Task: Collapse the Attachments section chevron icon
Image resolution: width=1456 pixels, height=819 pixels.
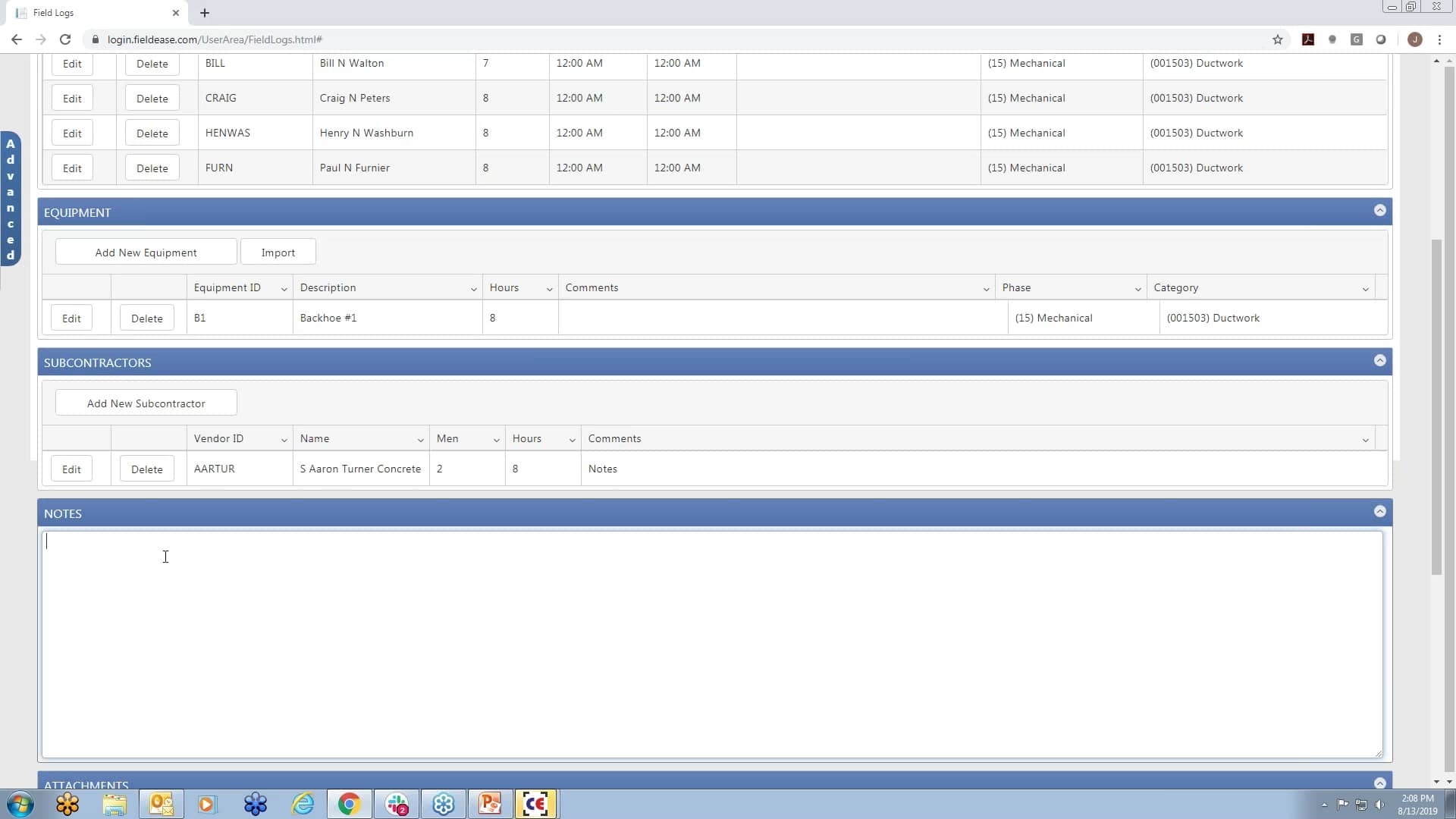Action: (x=1379, y=783)
